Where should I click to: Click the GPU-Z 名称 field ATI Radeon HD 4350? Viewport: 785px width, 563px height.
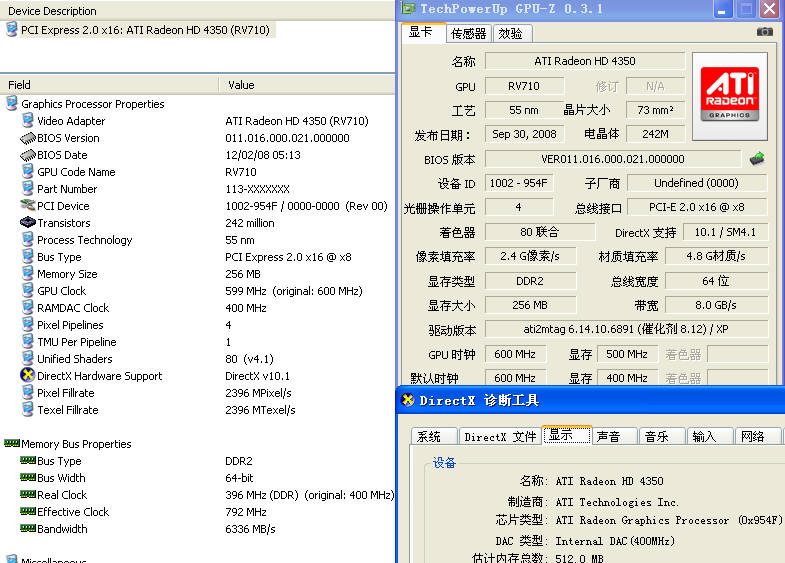point(585,61)
